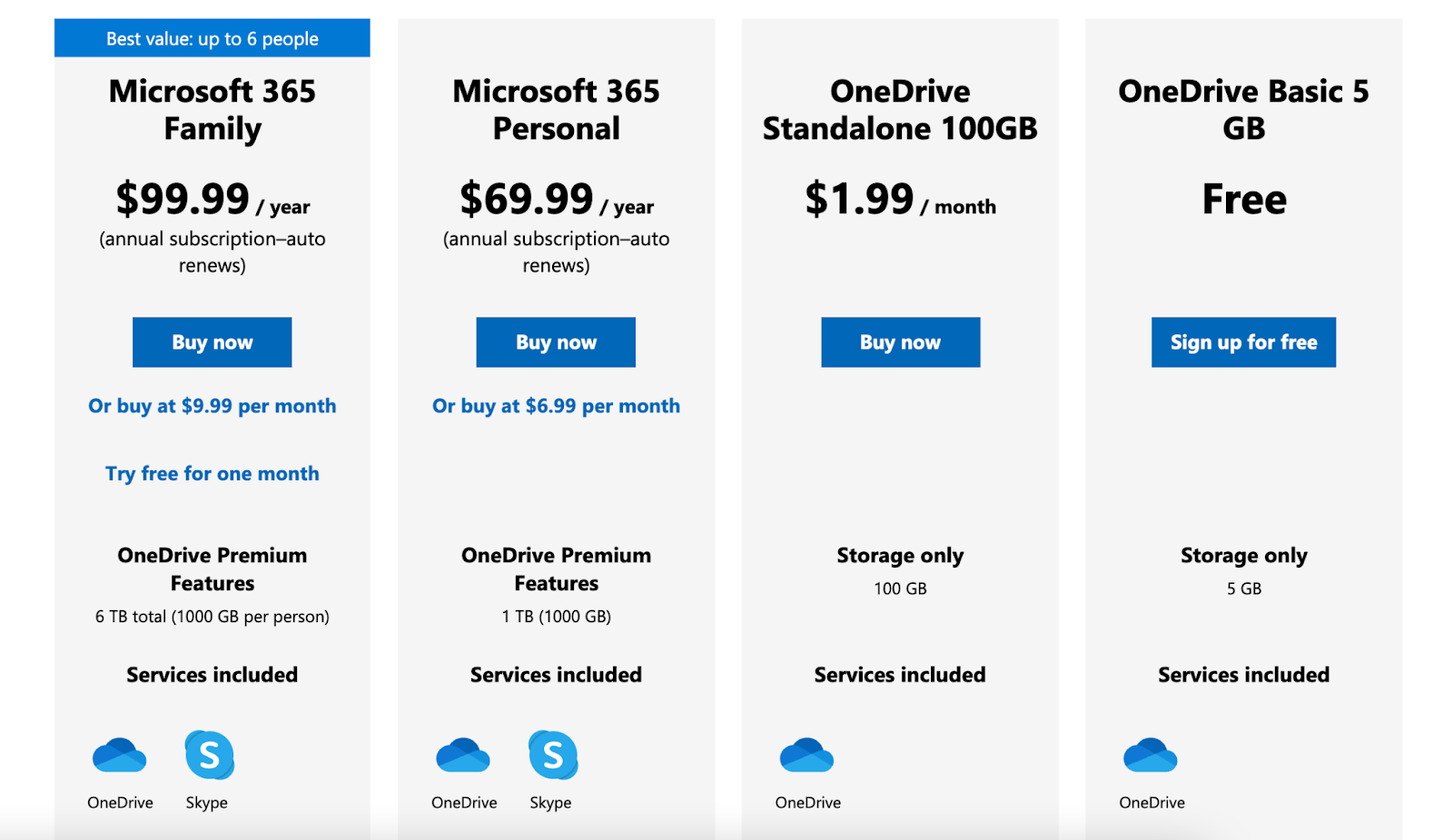1453x840 pixels.
Task: Click Buy now for Microsoft 365 Family
Action: coord(212,342)
